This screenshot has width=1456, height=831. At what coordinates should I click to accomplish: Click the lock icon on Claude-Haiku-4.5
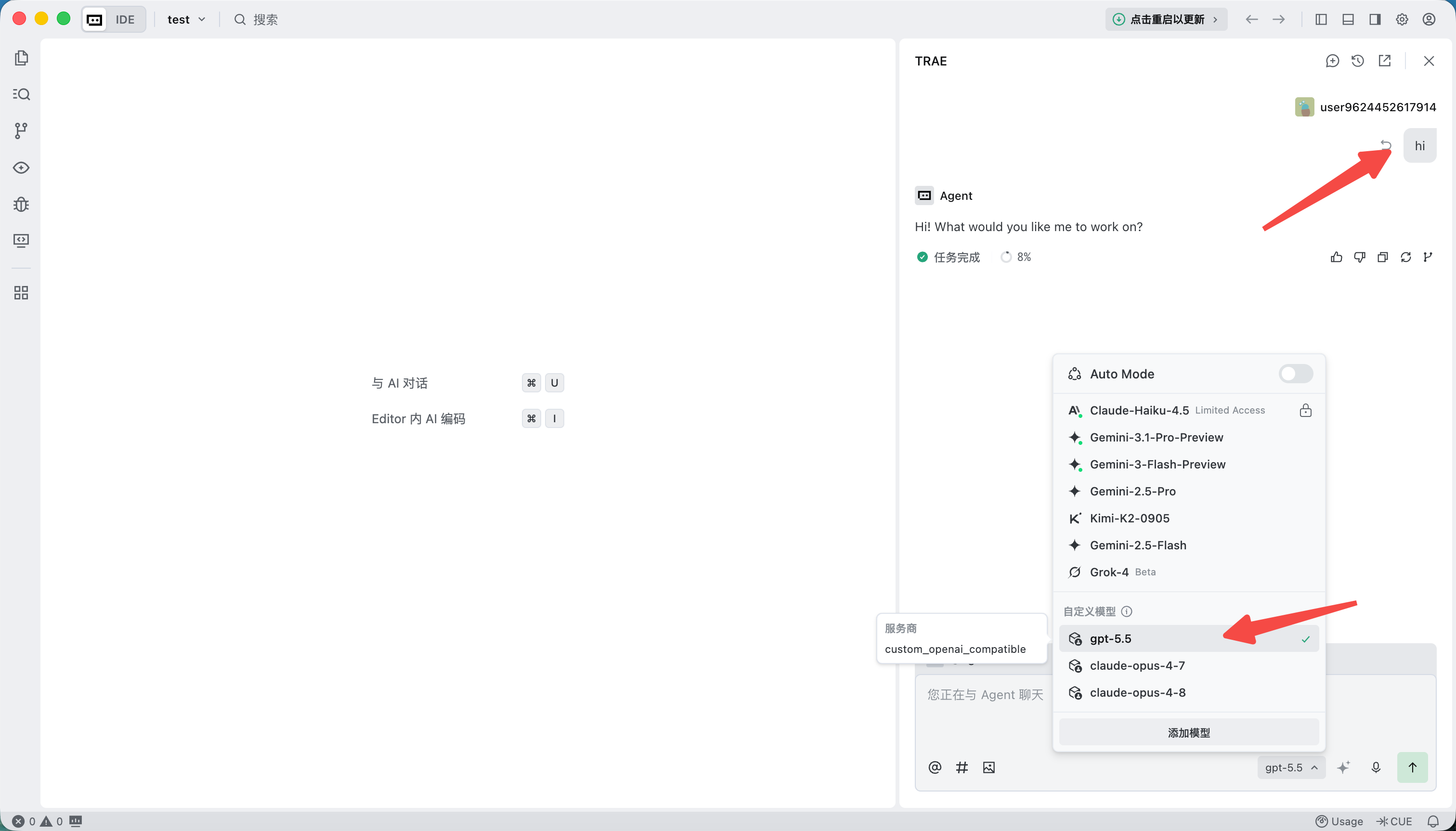point(1305,410)
